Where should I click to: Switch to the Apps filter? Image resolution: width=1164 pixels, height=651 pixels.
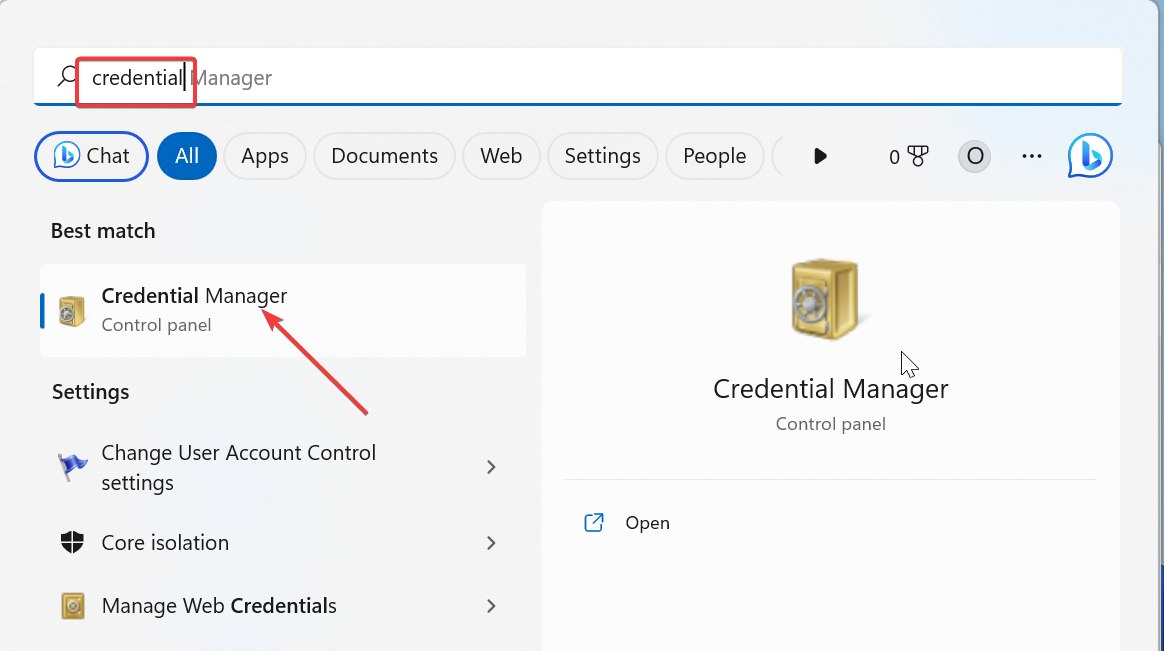click(265, 156)
